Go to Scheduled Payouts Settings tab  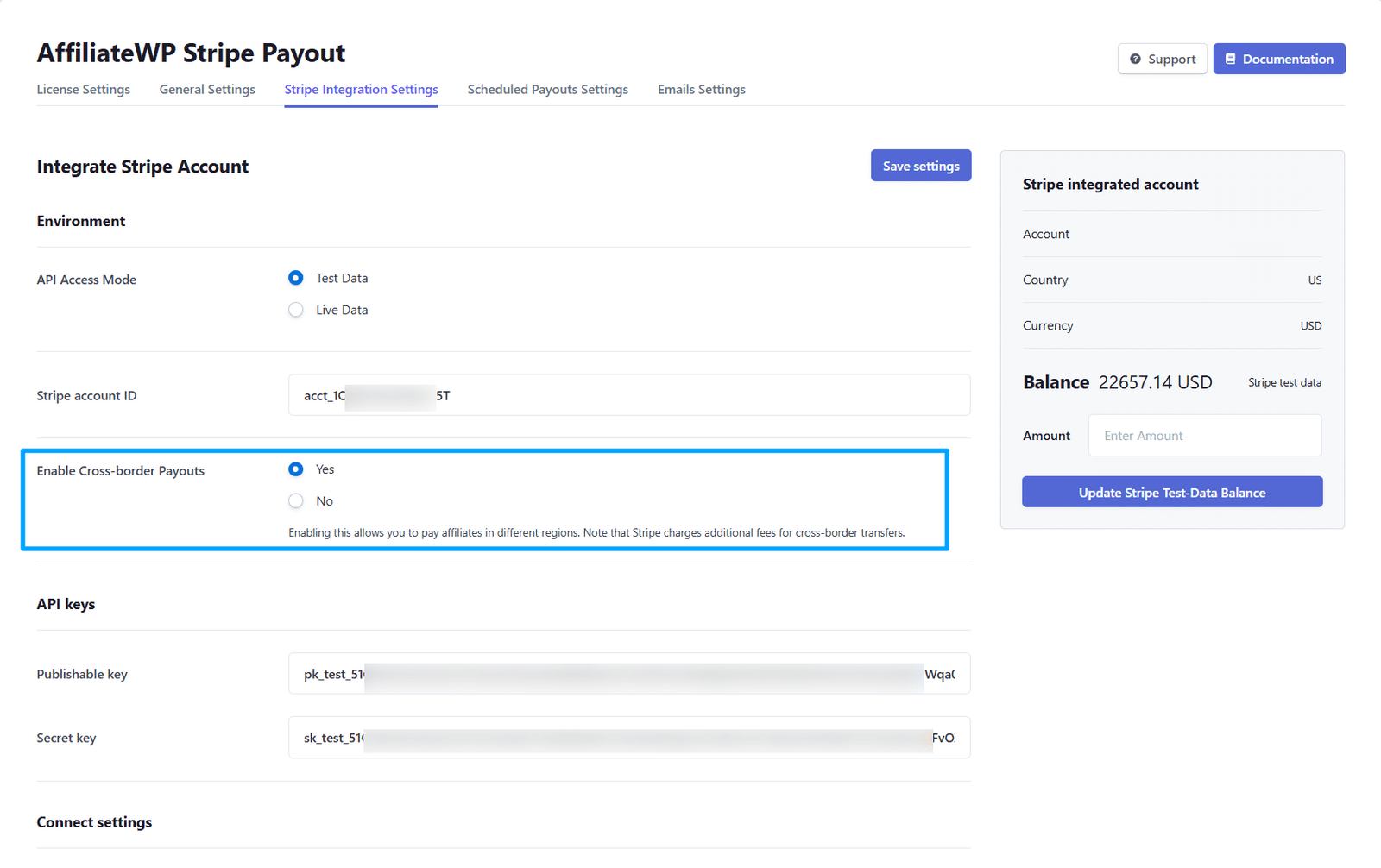[x=548, y=90]
